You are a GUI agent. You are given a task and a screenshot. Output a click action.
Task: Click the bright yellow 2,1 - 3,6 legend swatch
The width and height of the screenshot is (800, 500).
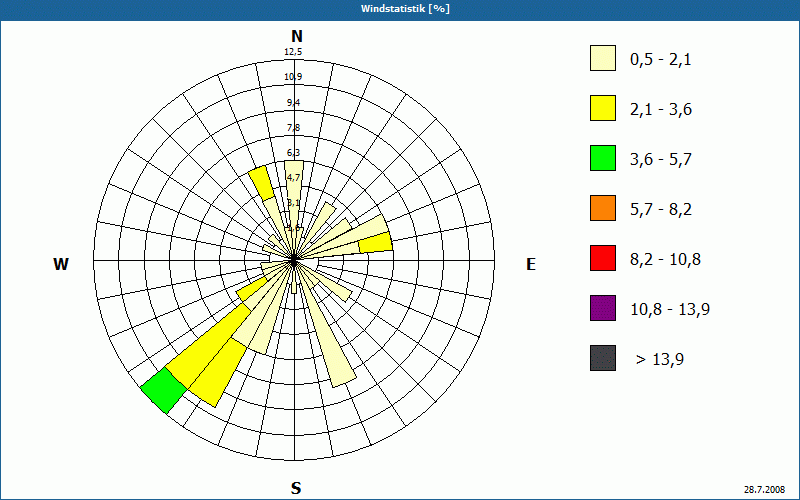(603, 108)
